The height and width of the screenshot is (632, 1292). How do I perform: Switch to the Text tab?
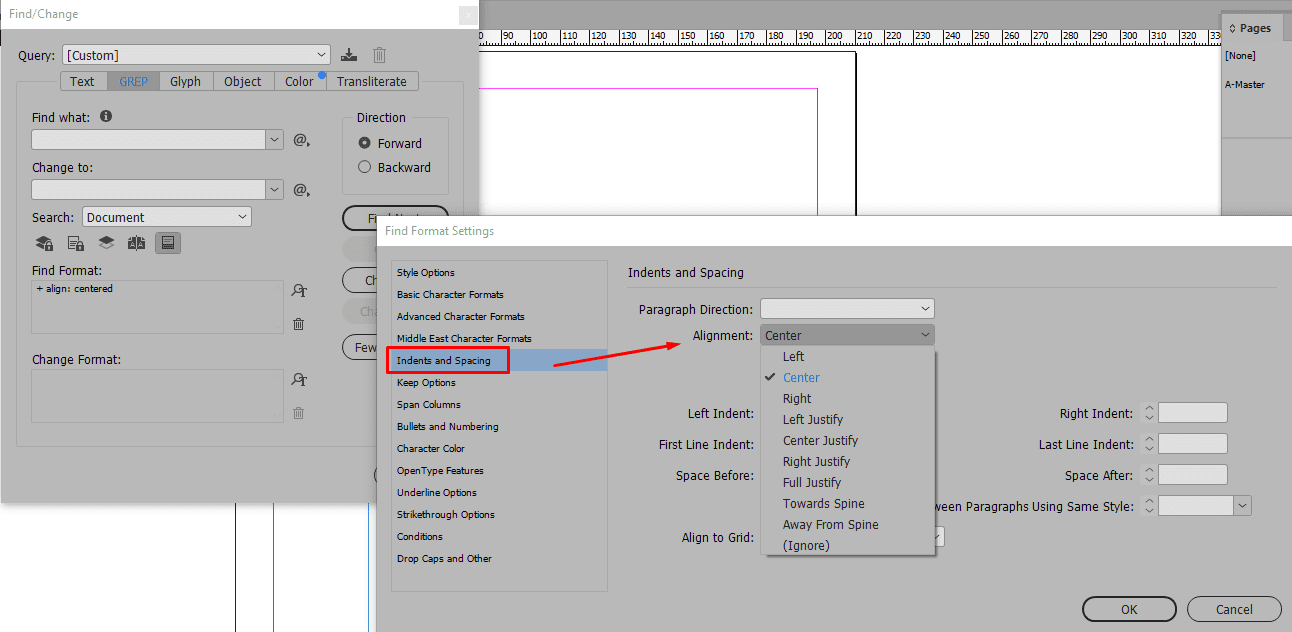point(83,82)
